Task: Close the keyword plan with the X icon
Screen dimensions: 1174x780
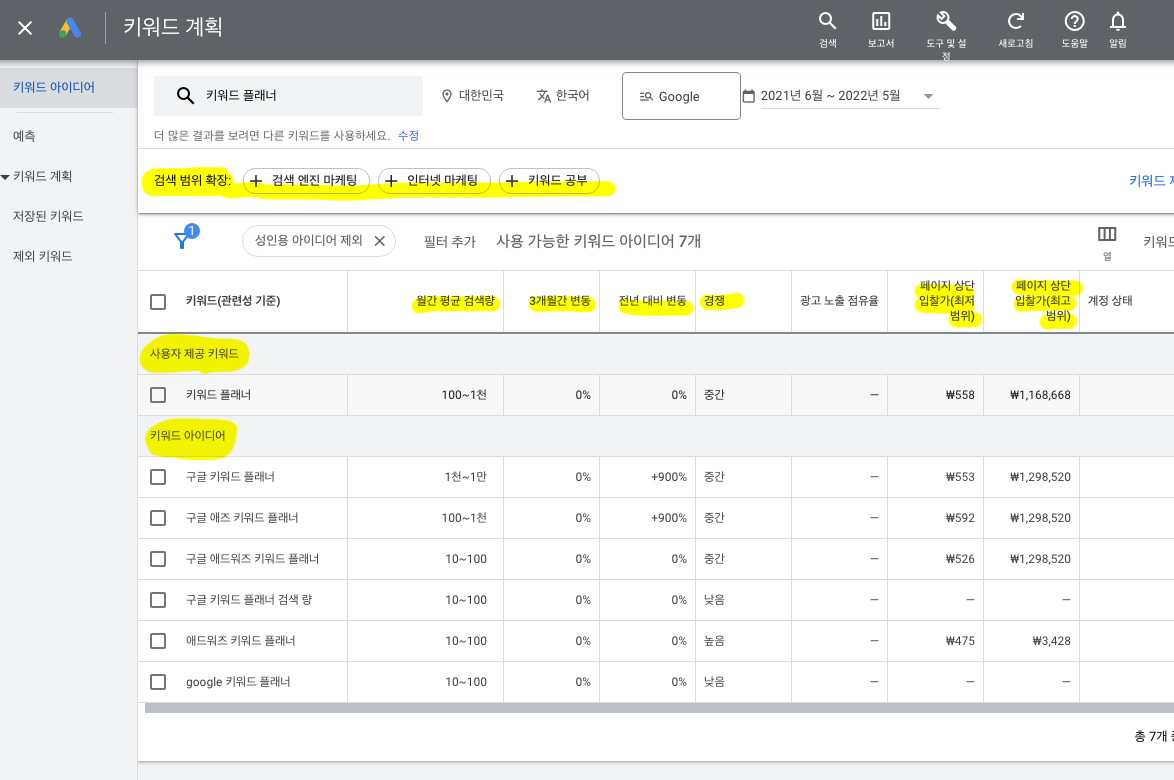Action: (25, 28)
